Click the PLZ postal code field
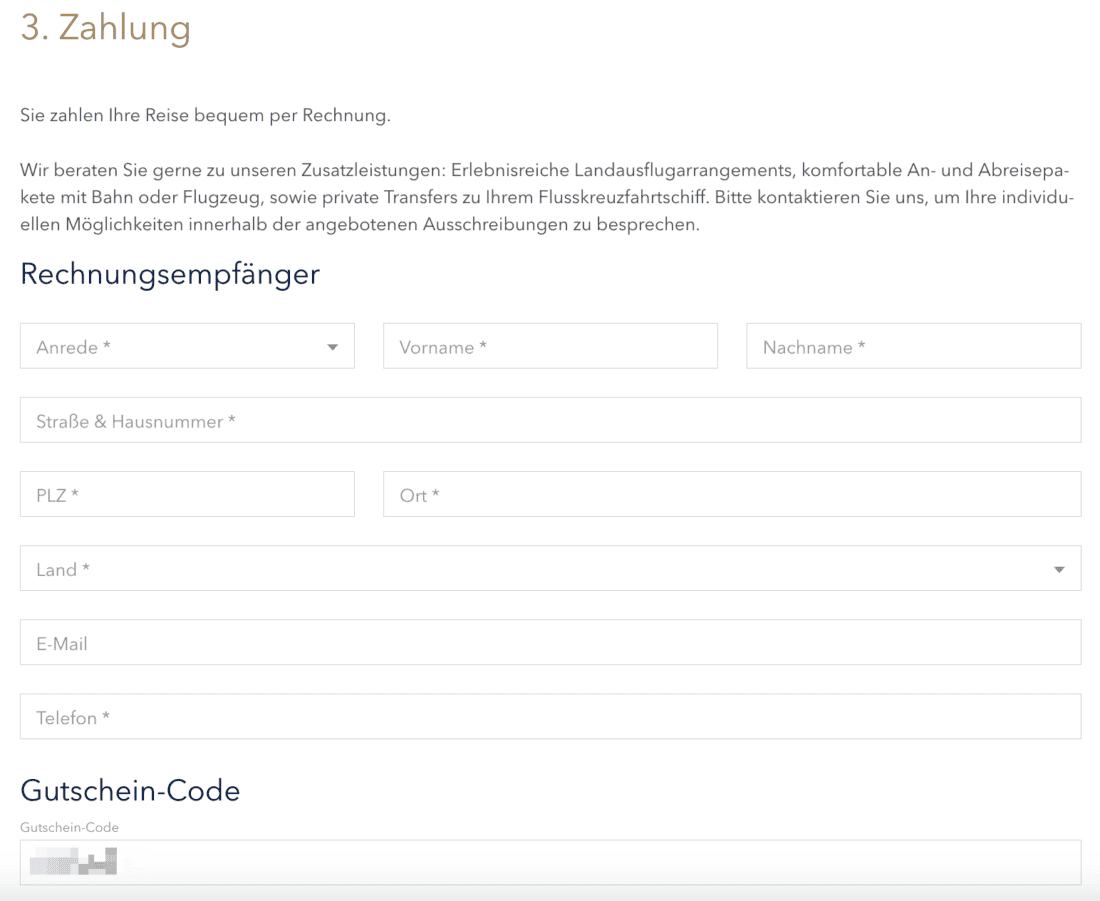Image resolution: width=1100 pixels, height=901 pixels. pyautogui.click(x=187, y=494)
